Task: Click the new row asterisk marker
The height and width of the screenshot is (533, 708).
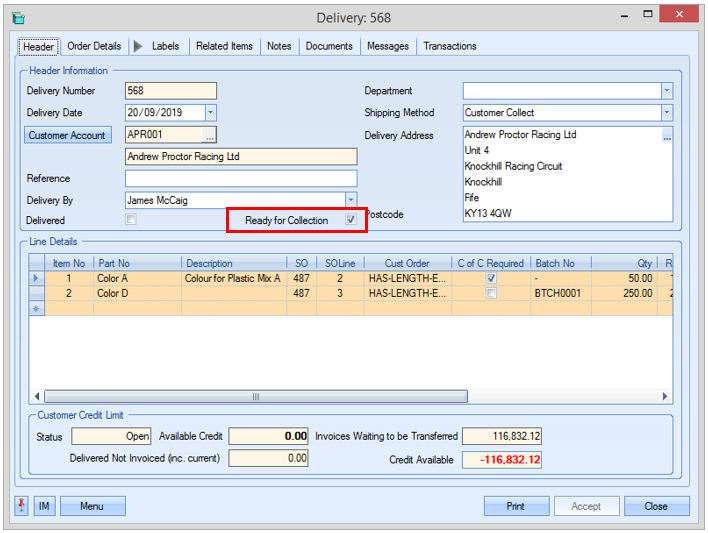Action: (38, 309)
